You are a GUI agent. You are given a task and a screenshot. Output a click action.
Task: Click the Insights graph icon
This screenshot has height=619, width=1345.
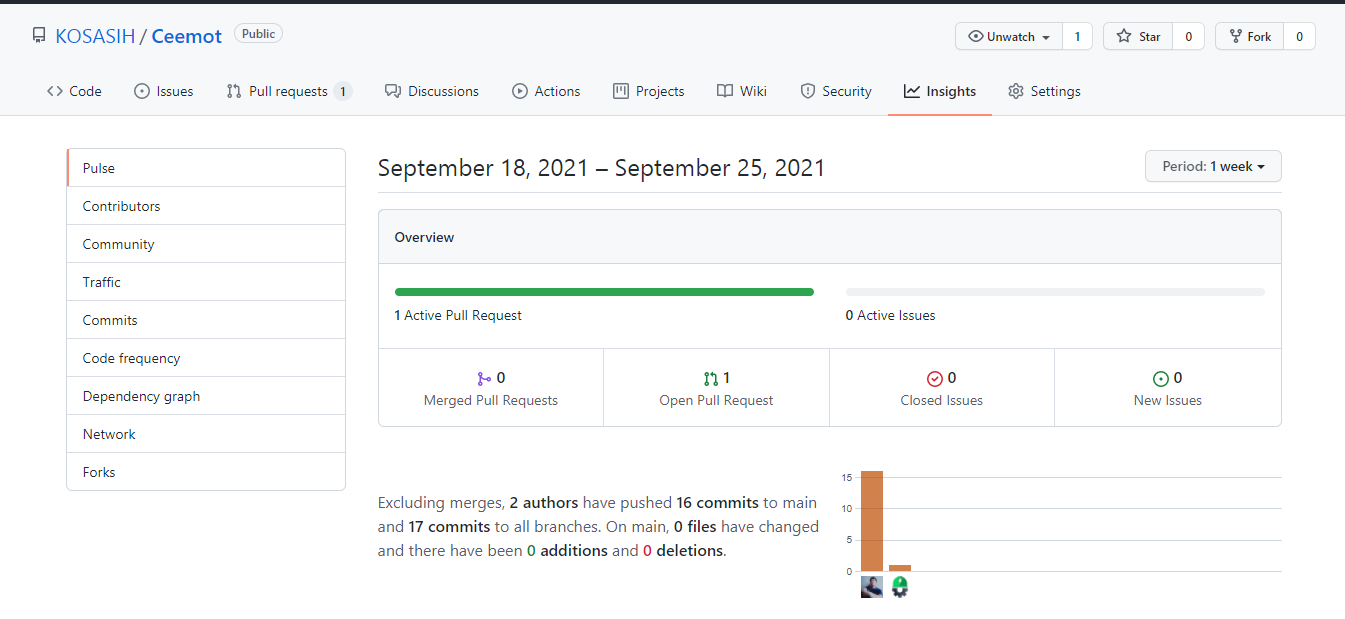912,91
